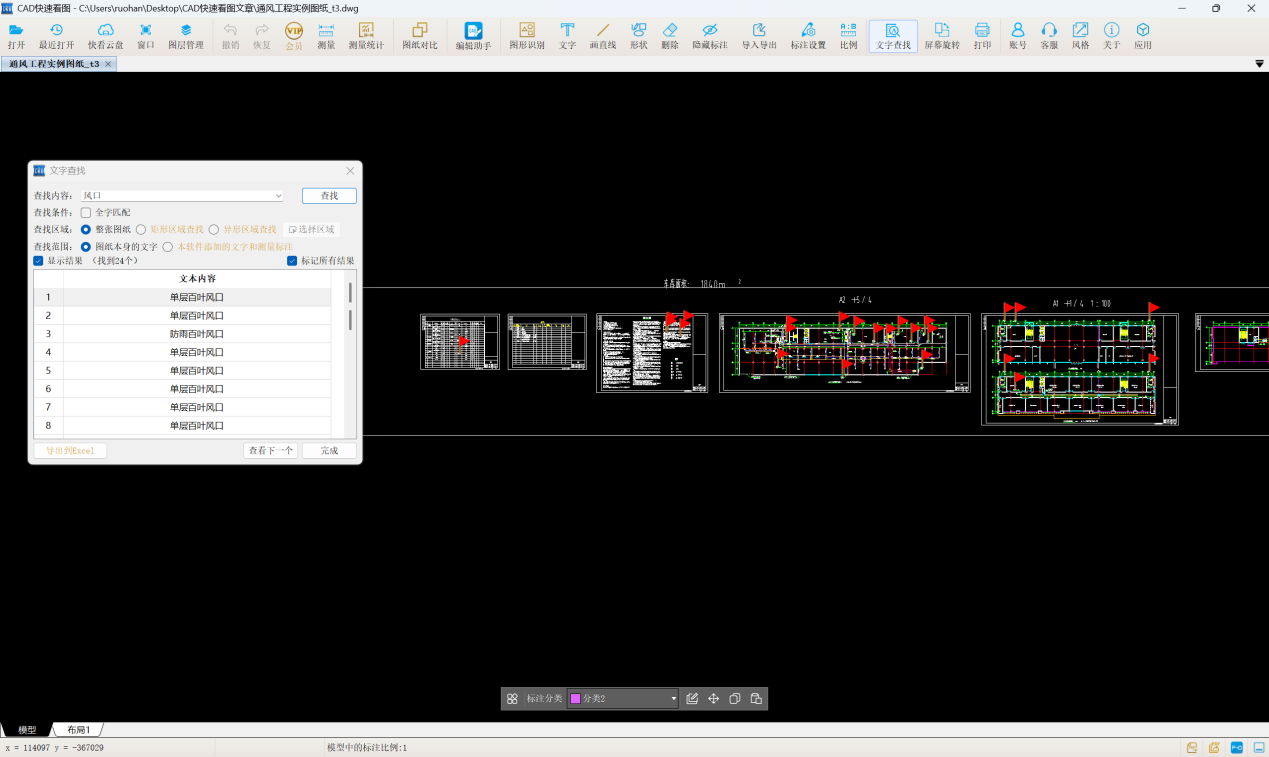Expand the document tab list arrow

pos(1259,64)
